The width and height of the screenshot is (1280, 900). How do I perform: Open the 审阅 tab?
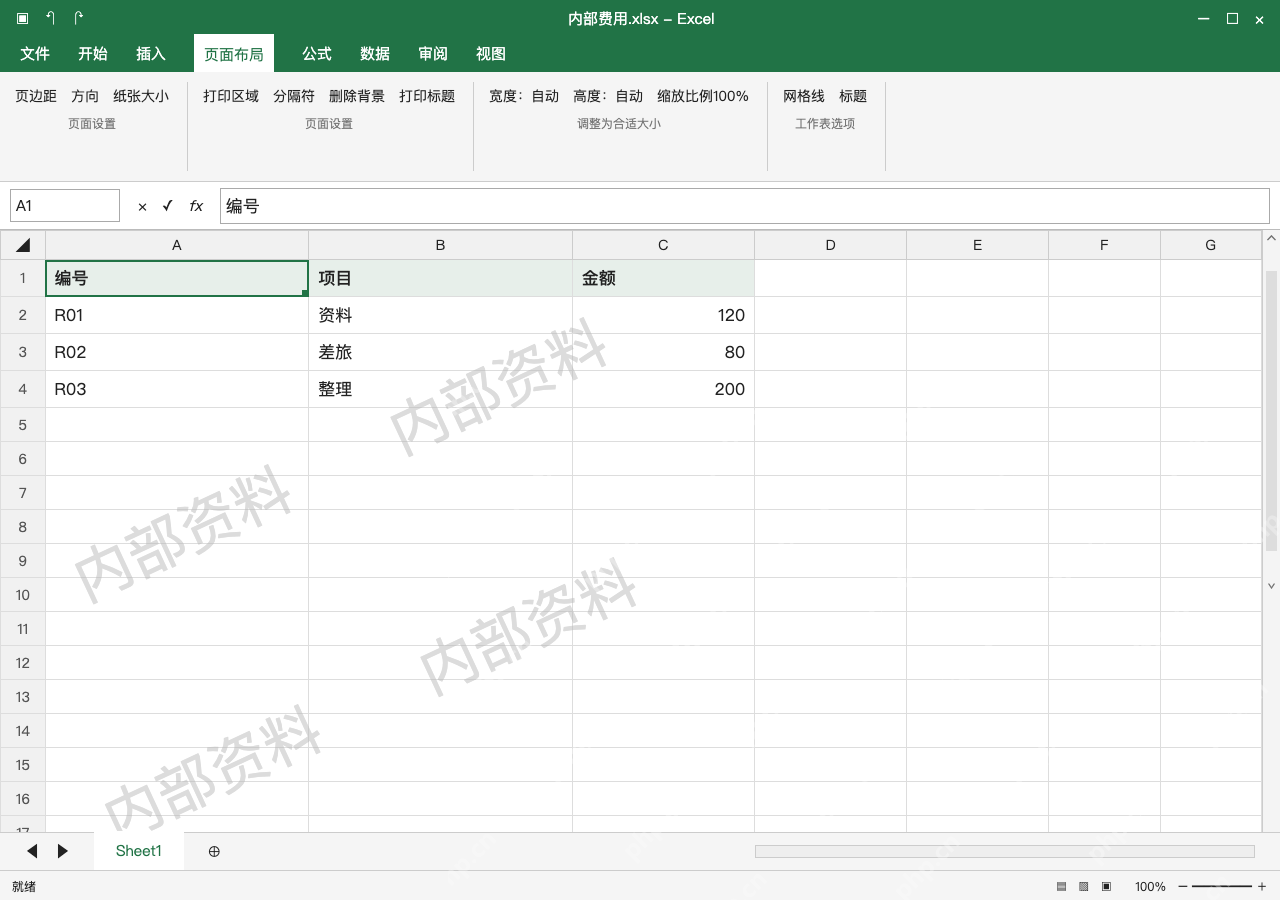coord(433,54)
